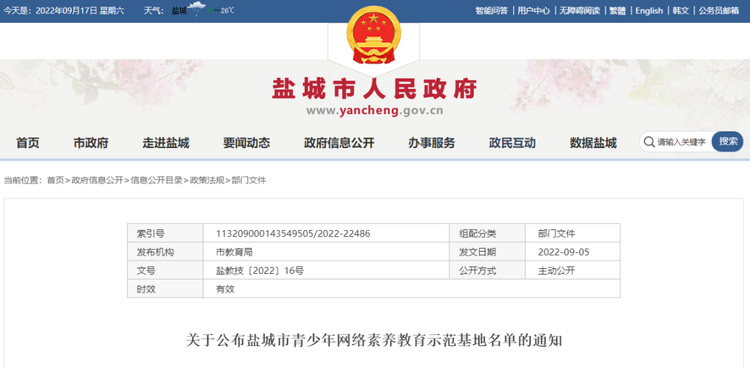Click the national emblem logo

click(x=374, y=35)
